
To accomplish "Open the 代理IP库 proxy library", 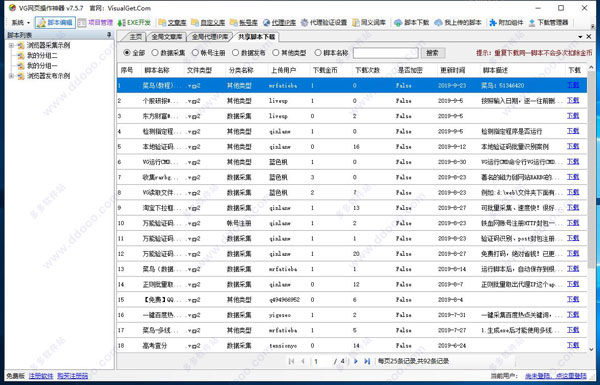I will pyautogui.click(x=280, y=23).
